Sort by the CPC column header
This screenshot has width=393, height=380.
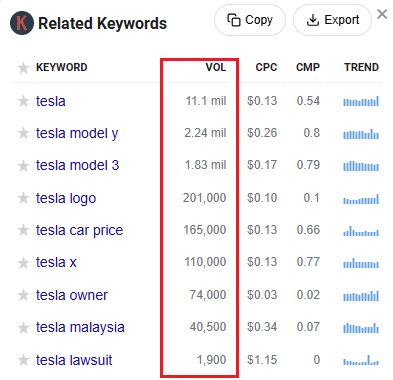click(266, 67)
